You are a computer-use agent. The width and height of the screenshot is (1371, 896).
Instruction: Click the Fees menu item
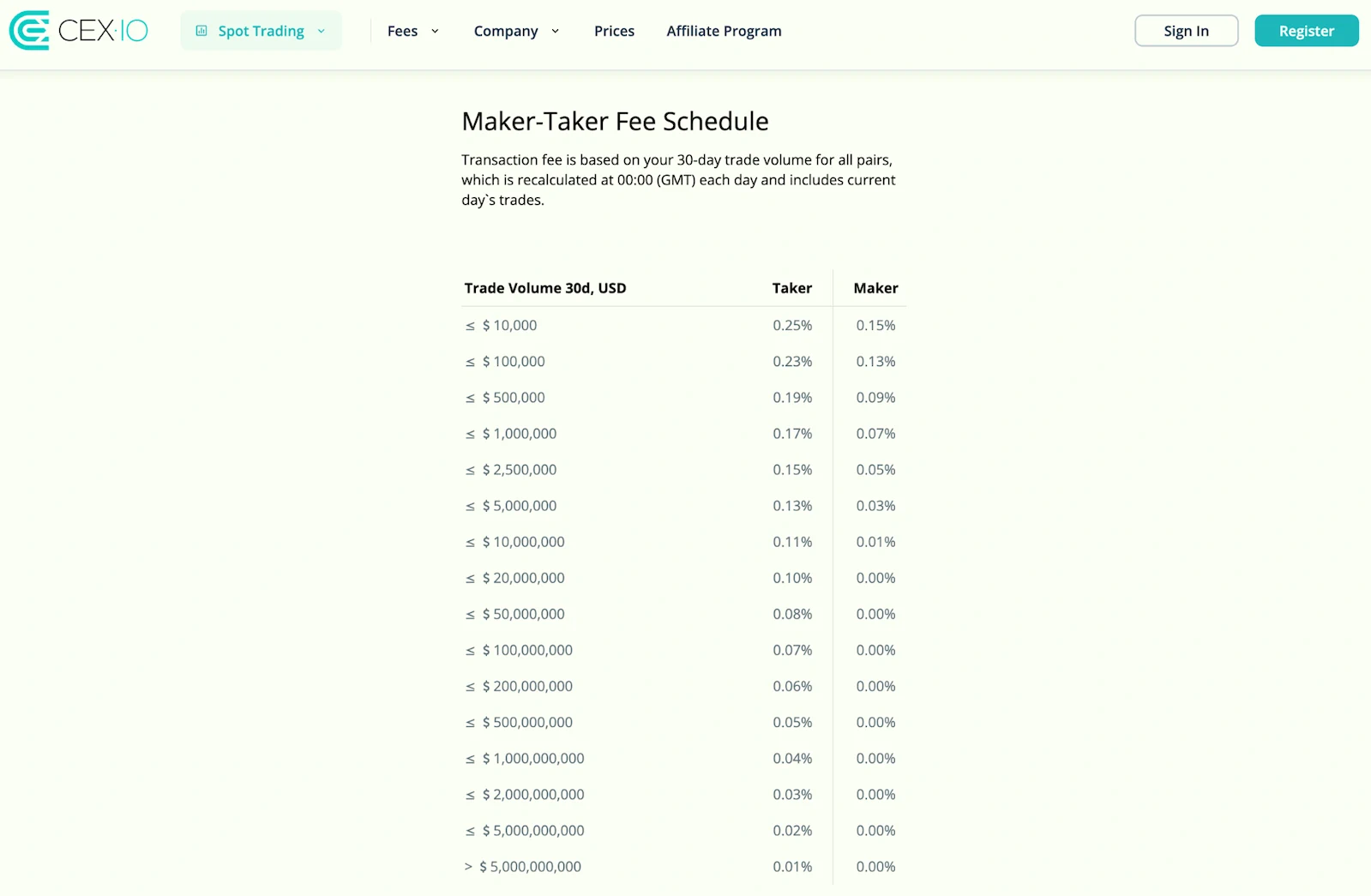(x=402, y=30)
